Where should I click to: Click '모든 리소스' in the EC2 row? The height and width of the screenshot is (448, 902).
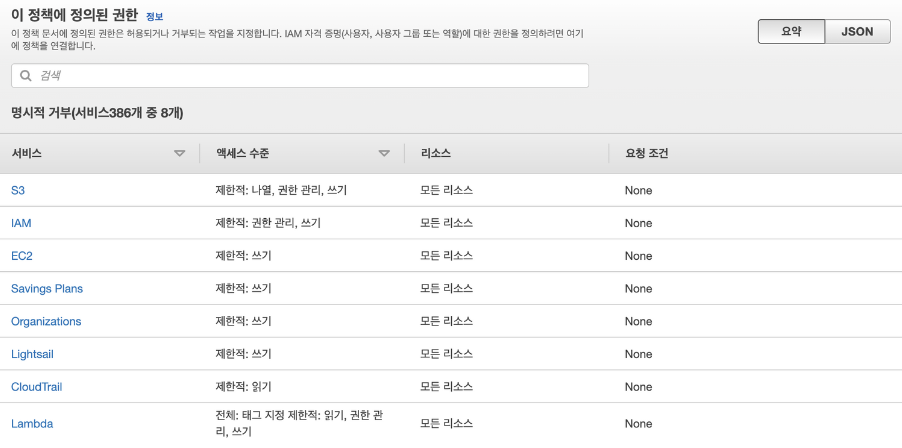click(x=447, y=256)
